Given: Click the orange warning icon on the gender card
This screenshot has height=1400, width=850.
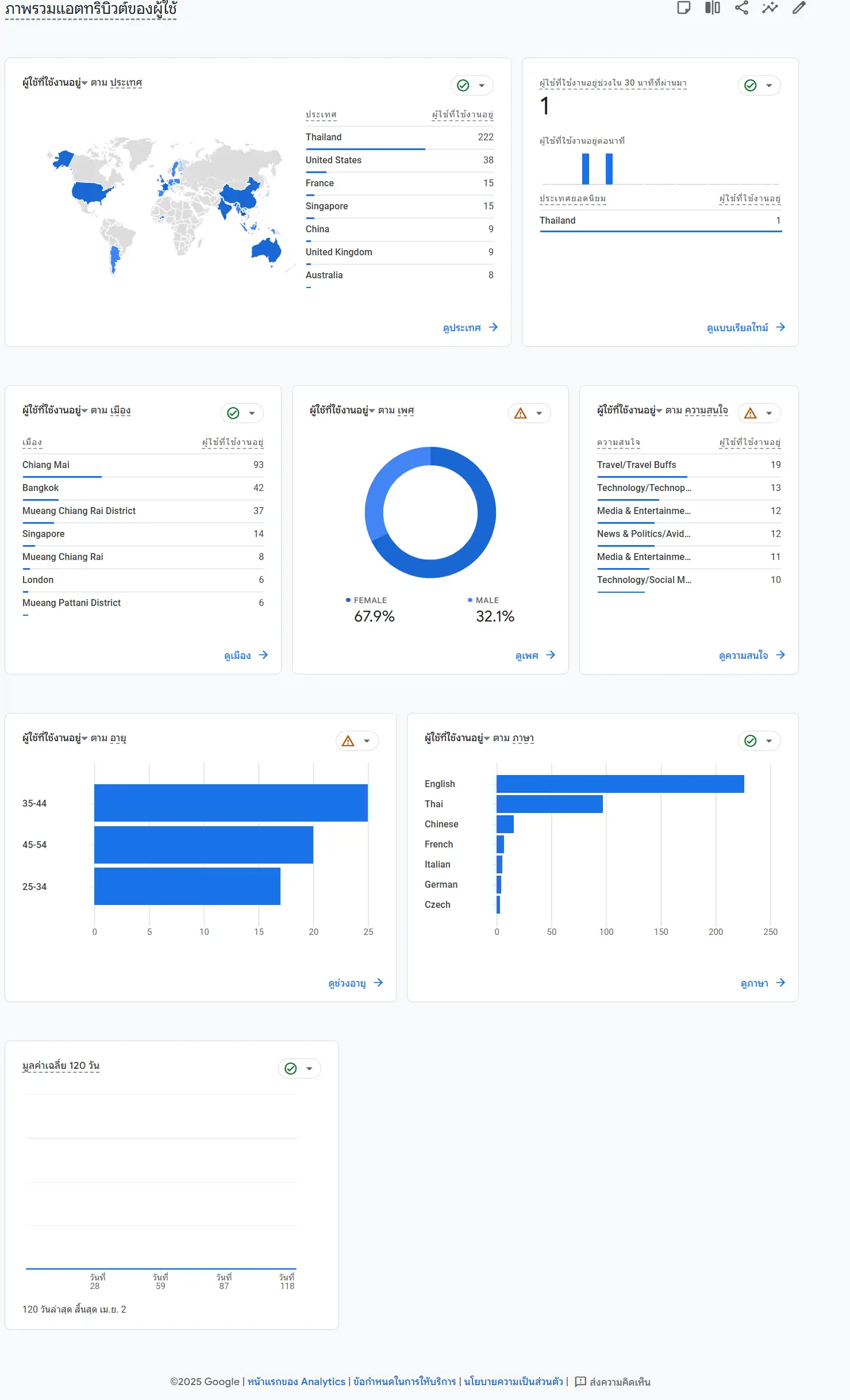Looking at the screenshot, I should (x=521, y=413).
